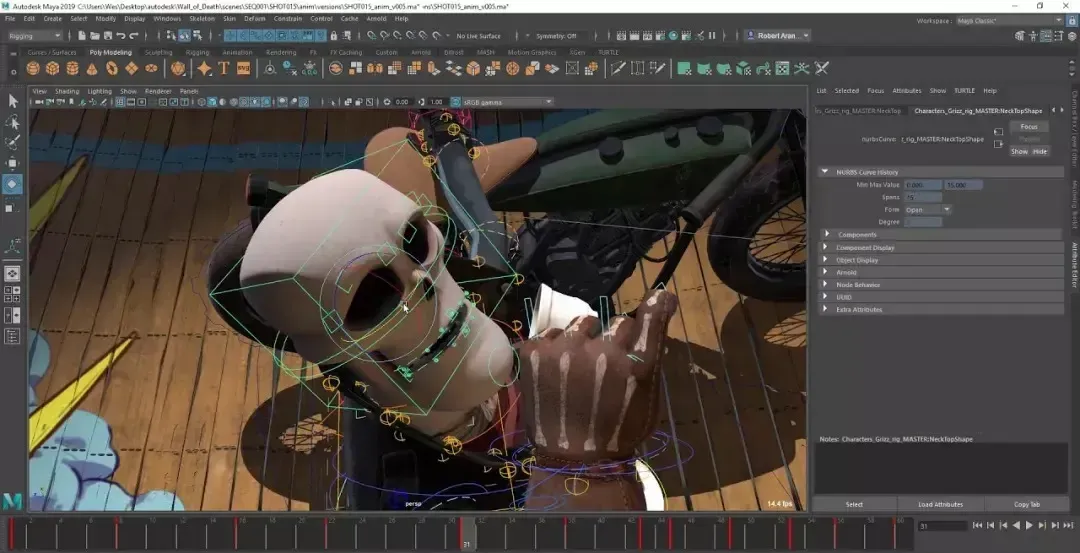Click the current frame 31 marker on timeline
The image size is (1080, 553).
466,534
